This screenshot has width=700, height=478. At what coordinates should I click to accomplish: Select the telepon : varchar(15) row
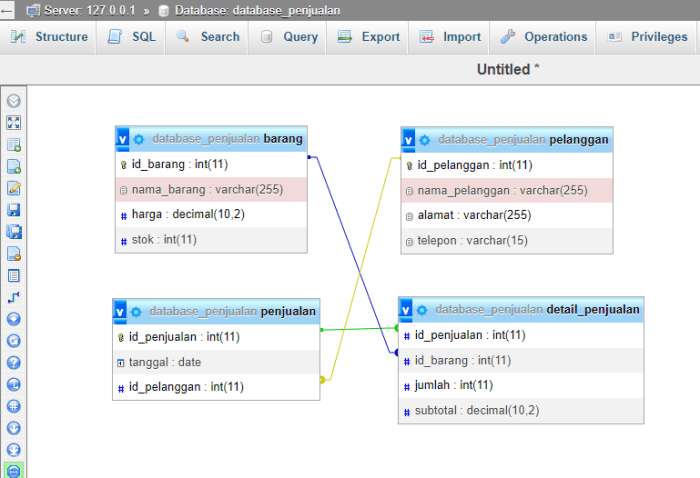point(507,241)
